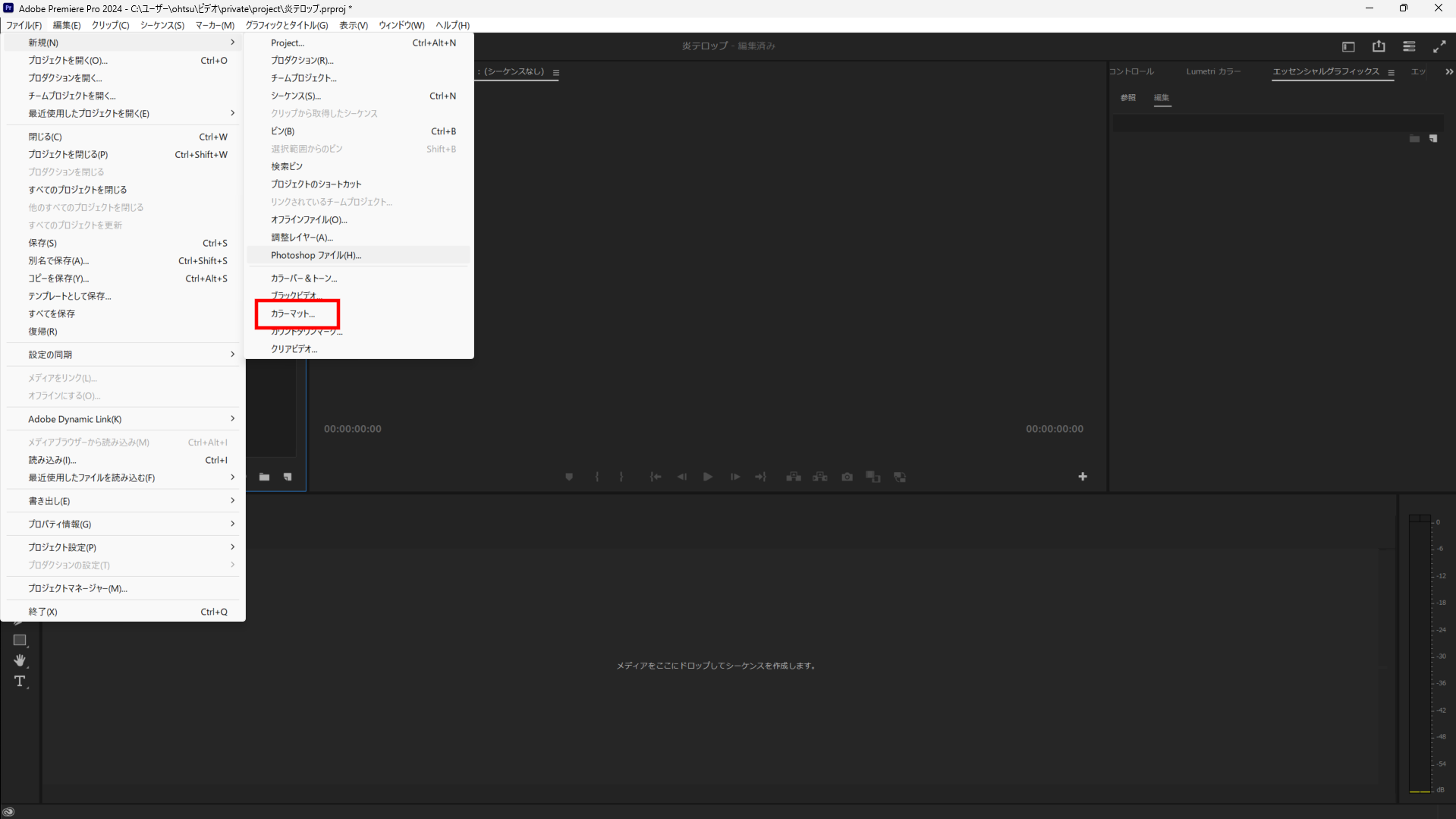Viewport: 1456px width, 819px height.
Task: Step back one frame
Action: 682,477
